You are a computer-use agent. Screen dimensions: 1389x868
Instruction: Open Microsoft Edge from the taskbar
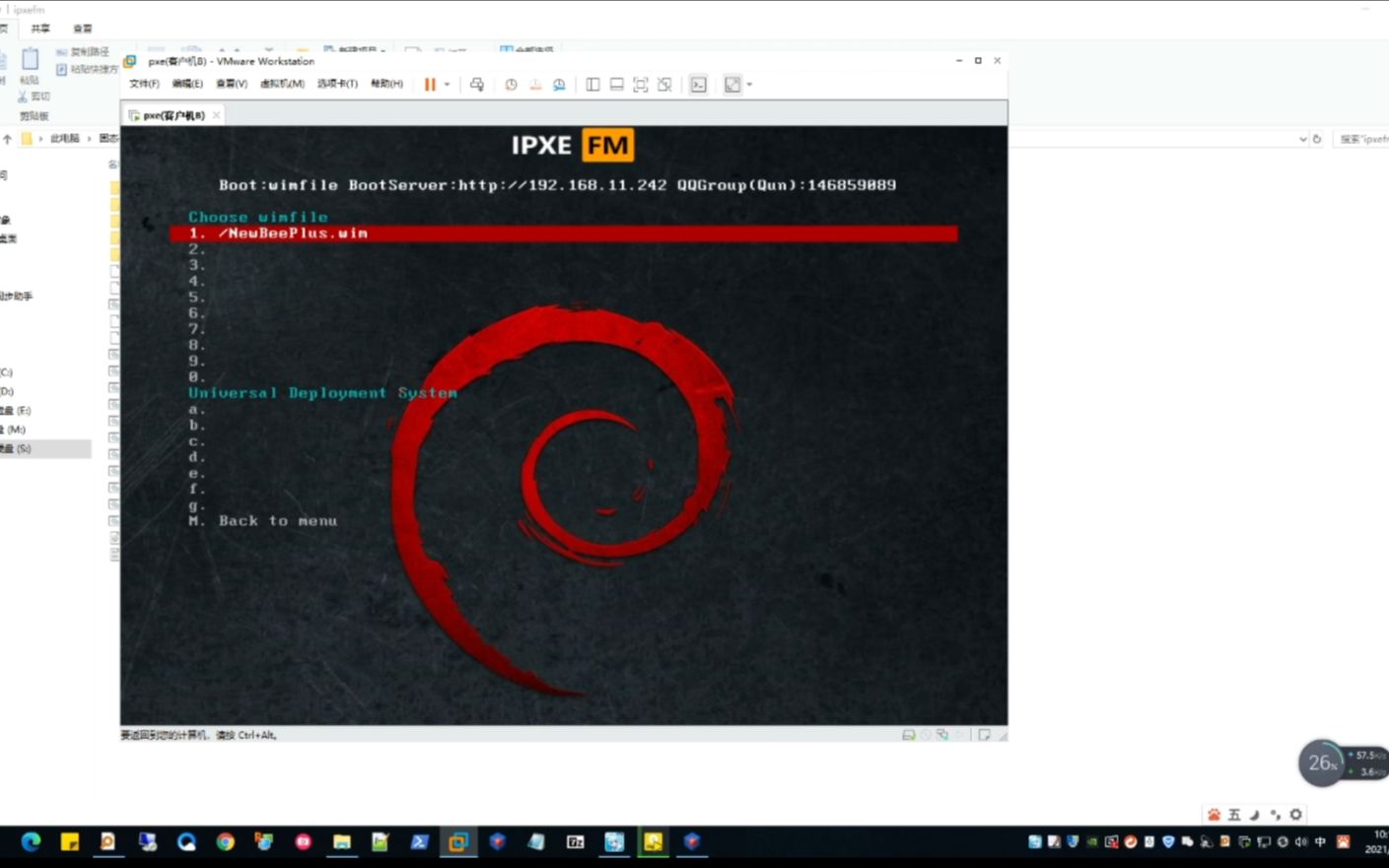[31, 841]
